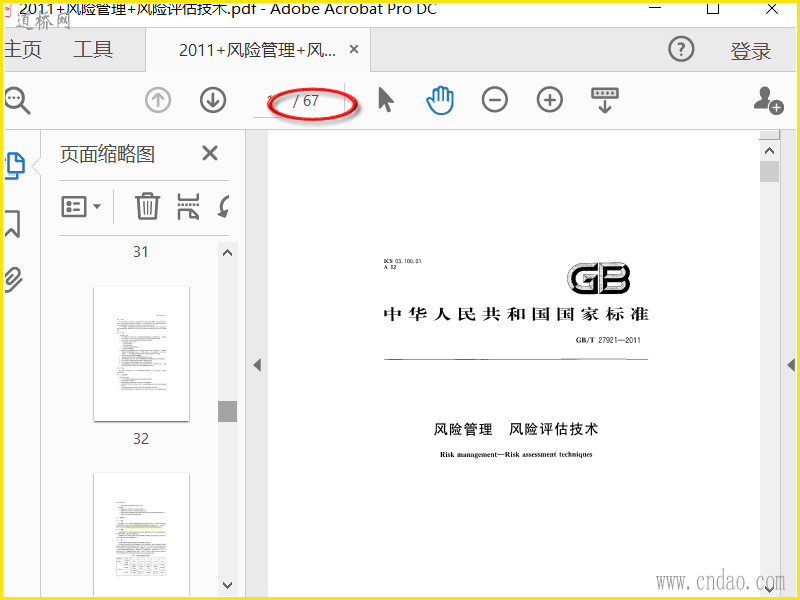Expand the right tools pane arrow
The width and height of the screenshot is (800, 600).
click(x=791, y=365)
